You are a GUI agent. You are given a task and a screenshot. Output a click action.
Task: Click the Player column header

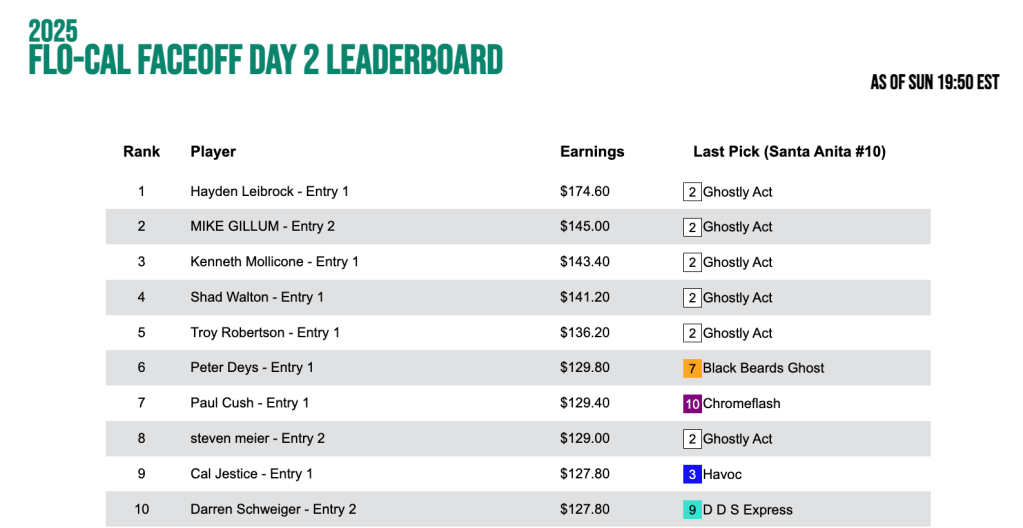213,152
